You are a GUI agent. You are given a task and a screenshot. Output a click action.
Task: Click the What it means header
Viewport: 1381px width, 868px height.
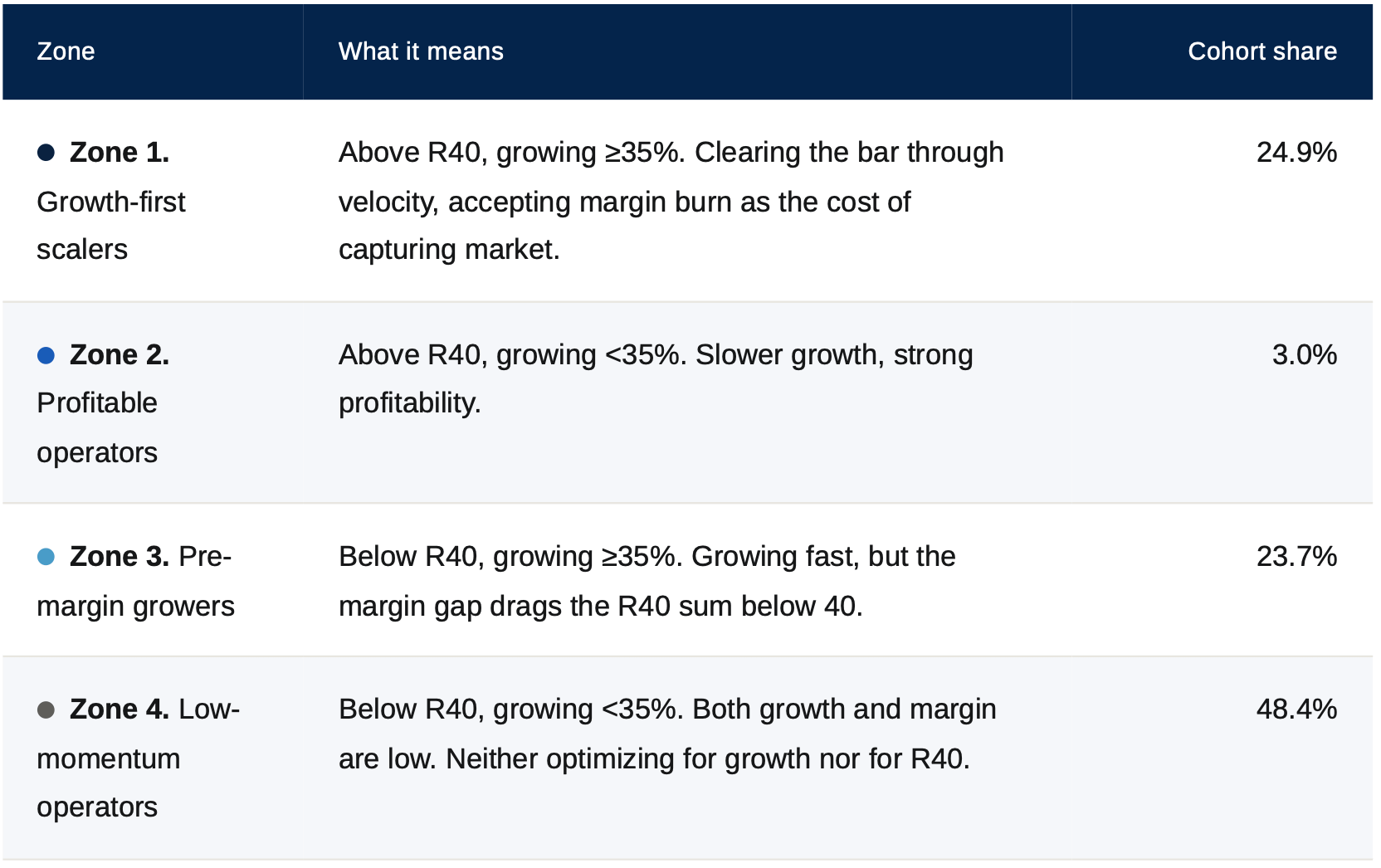pyautogui.click(x=421, y=51)
